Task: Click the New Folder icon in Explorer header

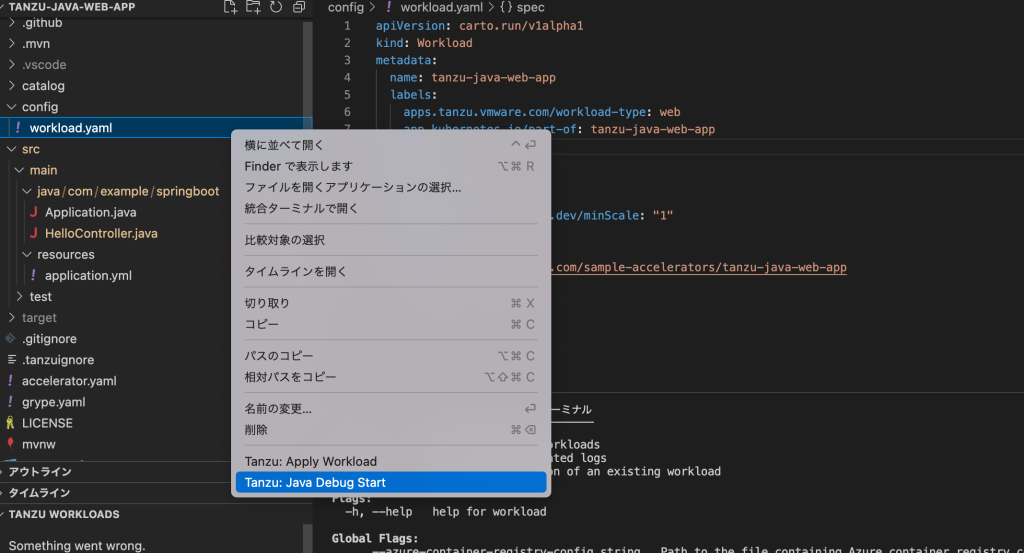Action: click(254, 7)
